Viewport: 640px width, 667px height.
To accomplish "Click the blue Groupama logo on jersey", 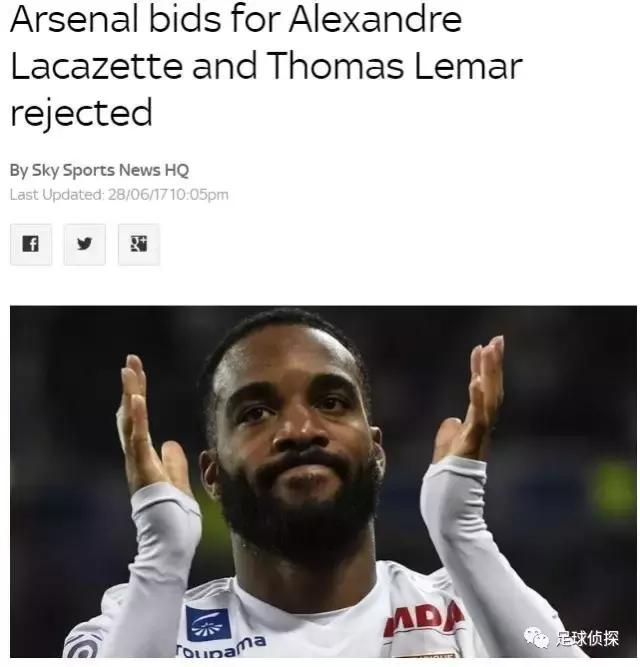I will 208,624.
